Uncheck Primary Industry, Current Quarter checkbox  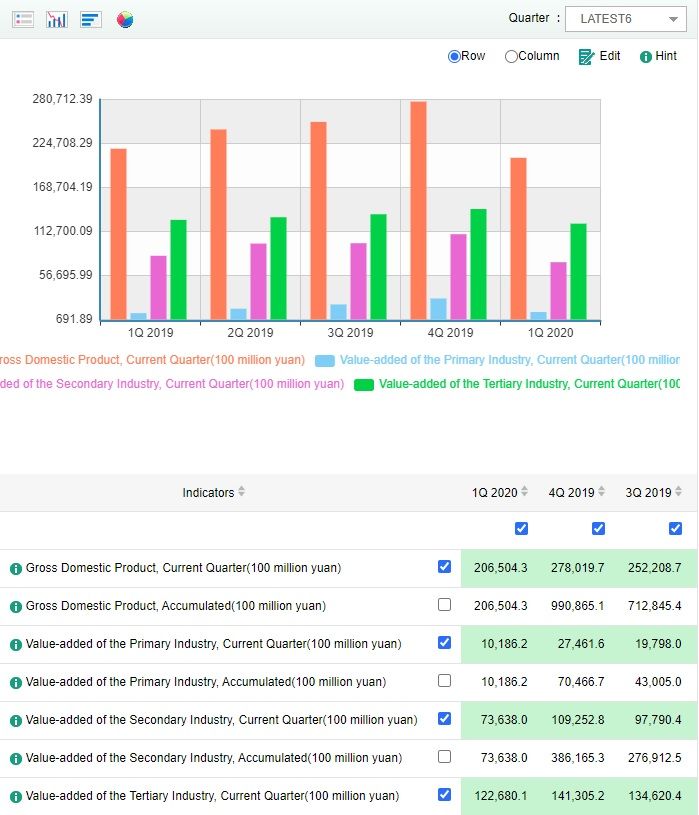pyautogui.click(x=445, y=643)
